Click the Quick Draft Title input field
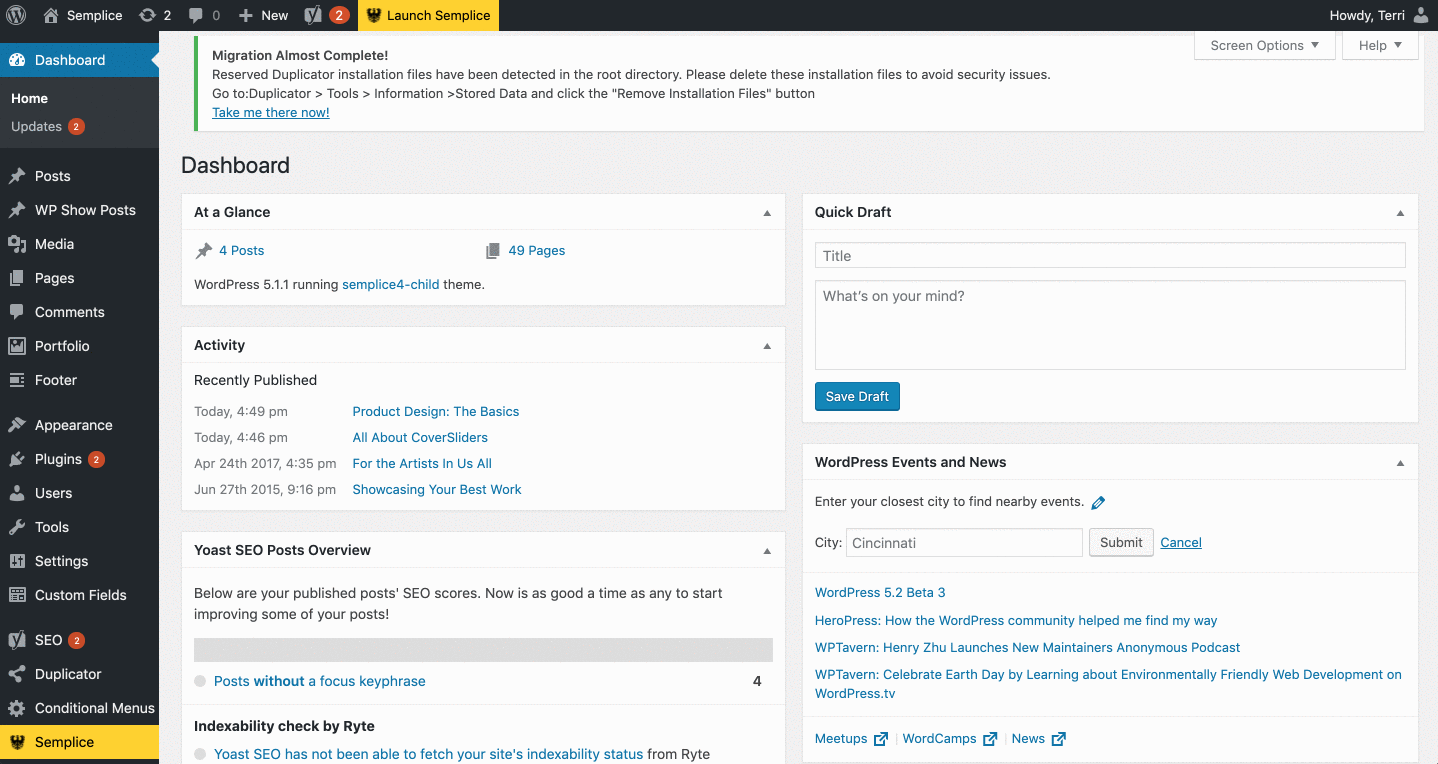Image resolution: width=1438 pixels, height=764 pixels. (x=1109, y=255)
